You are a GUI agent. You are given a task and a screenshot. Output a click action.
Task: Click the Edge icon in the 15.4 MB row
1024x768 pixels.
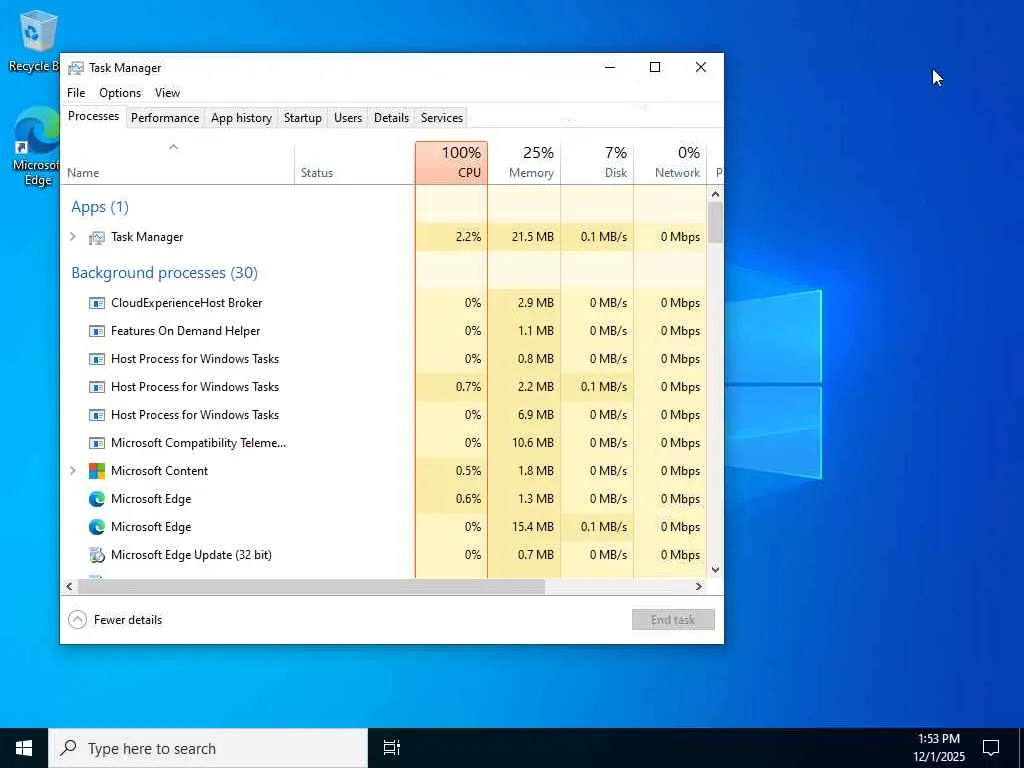coord(97,527)
